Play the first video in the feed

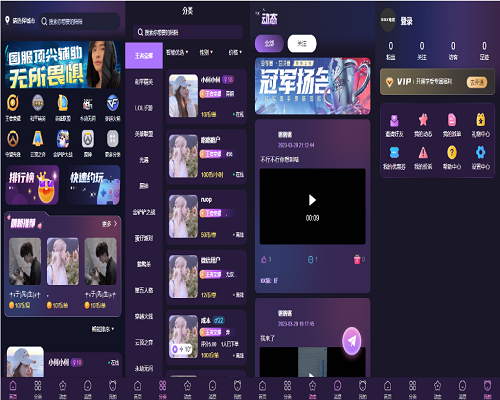[x=312, y=200]
